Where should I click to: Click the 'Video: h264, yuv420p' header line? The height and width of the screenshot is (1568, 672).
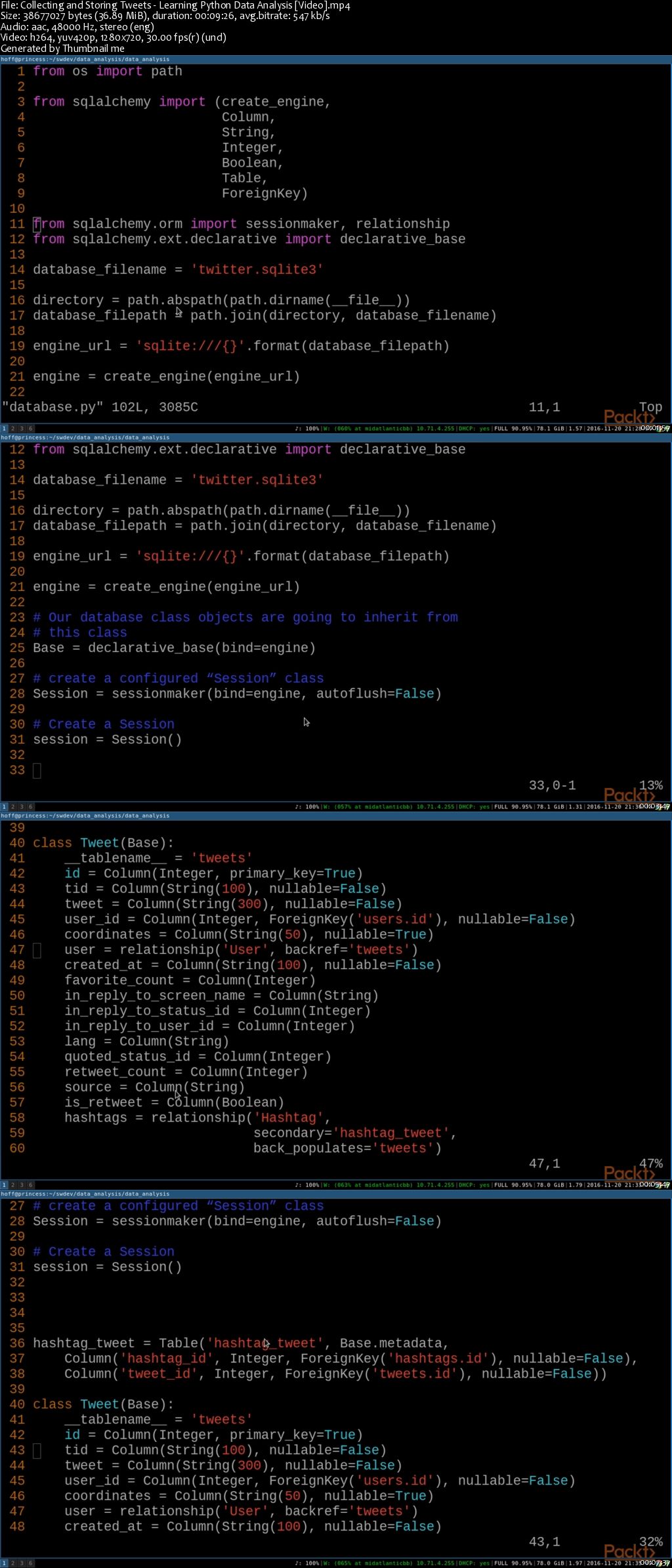114,37
